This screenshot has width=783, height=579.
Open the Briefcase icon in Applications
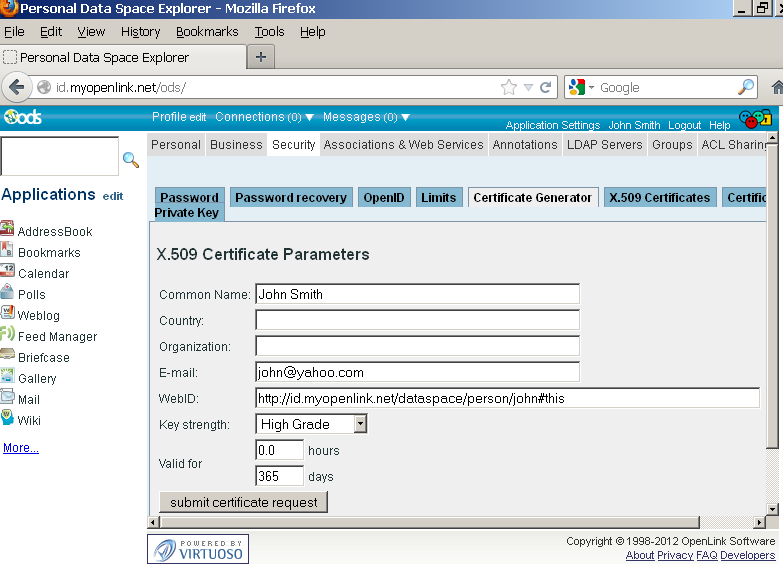coord(8,357)
